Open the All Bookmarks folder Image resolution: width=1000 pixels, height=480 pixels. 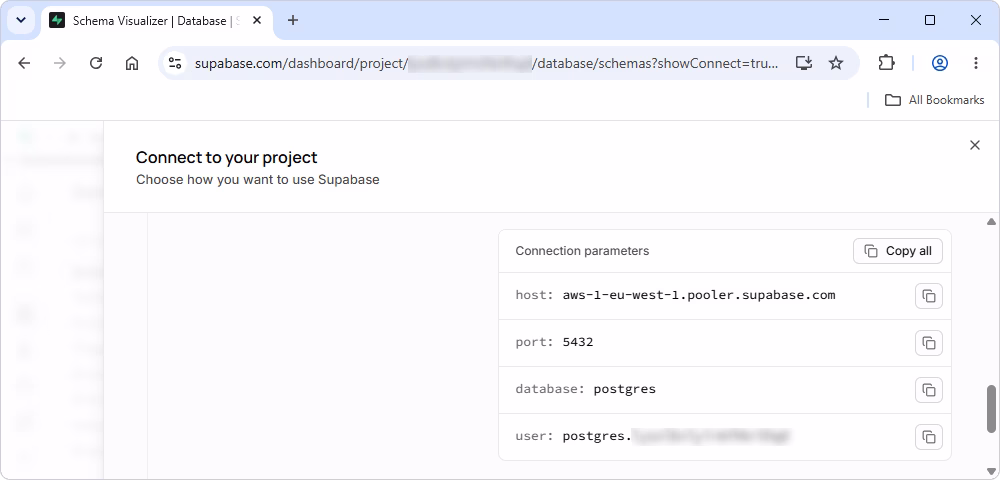[934, 100]
